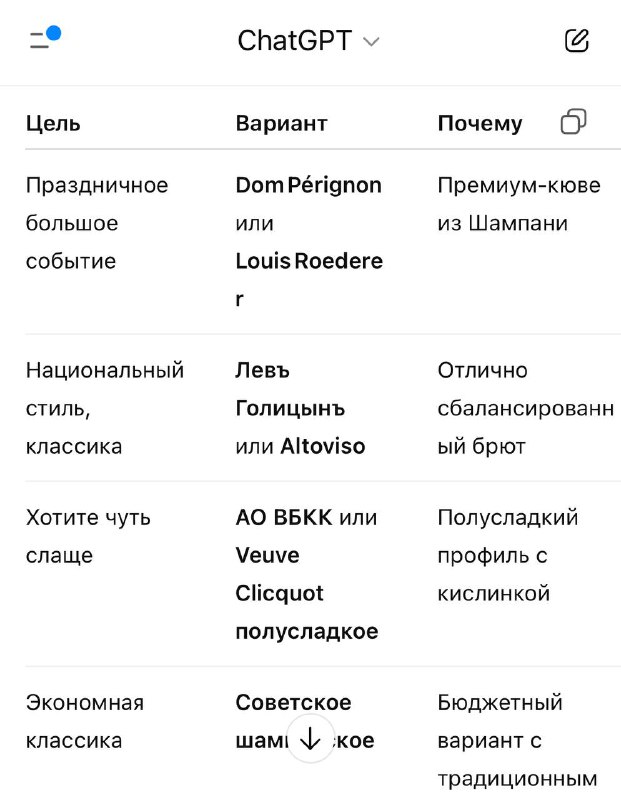This screenshot has width=621, height=800.
Task: Start a new chat with compose icon
Action: 577,41
